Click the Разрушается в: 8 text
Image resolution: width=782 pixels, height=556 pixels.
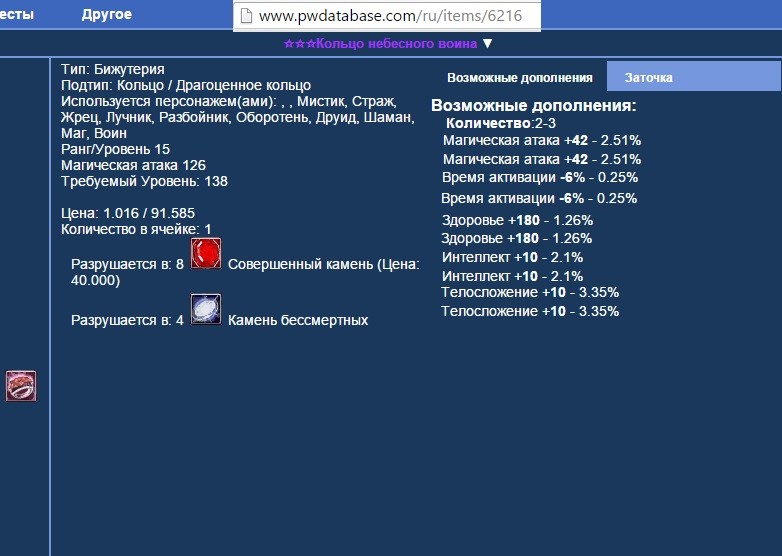coord(127,264)
